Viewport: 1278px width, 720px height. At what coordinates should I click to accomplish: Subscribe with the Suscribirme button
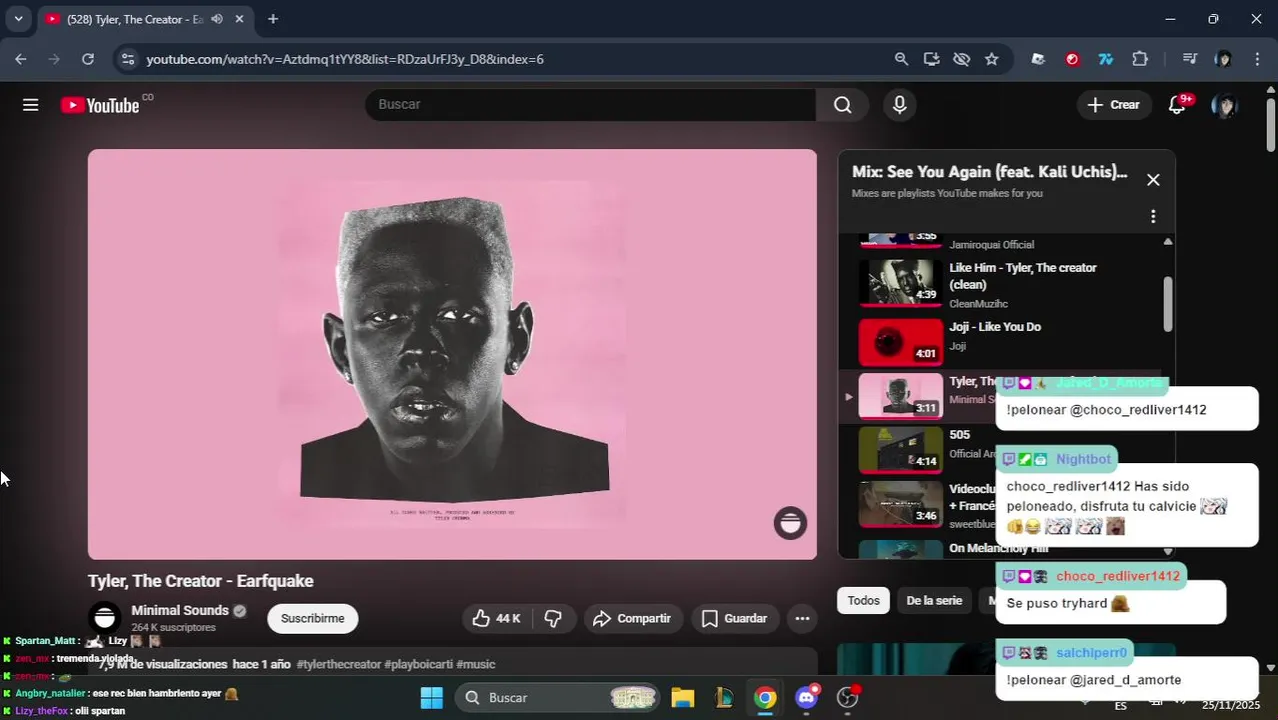(312, 619)
